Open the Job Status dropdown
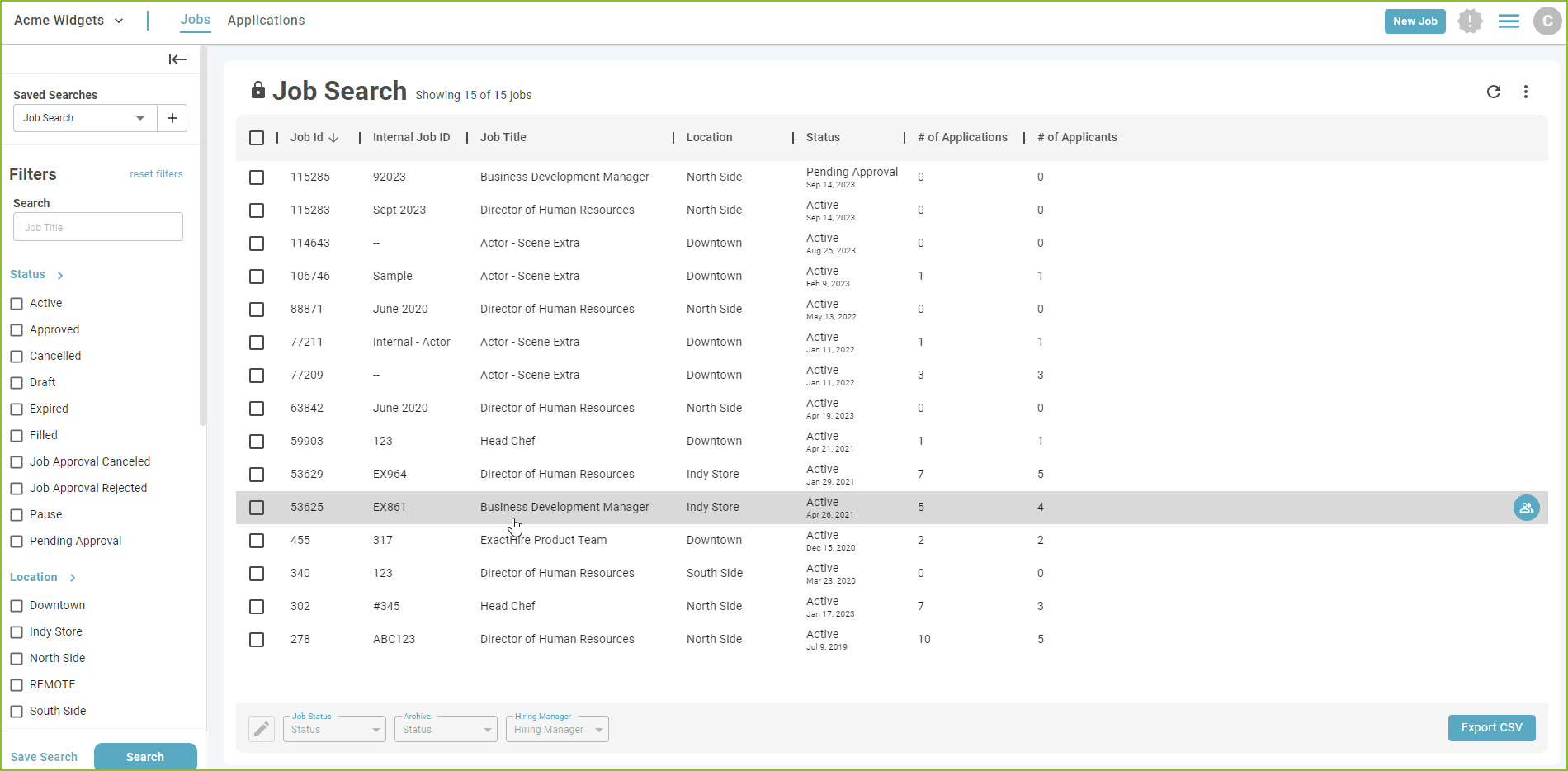 click(x=333, y=729)
